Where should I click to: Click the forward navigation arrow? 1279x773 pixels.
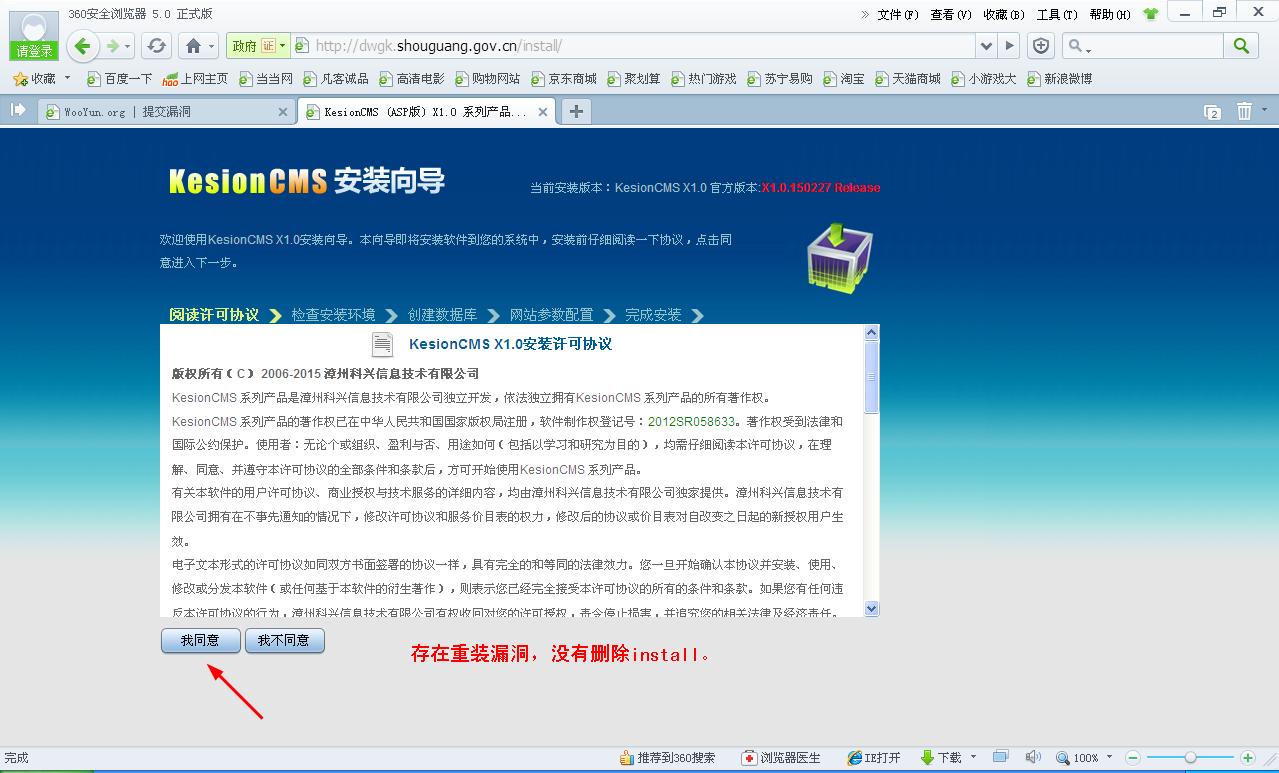click(x=113, y=46)
